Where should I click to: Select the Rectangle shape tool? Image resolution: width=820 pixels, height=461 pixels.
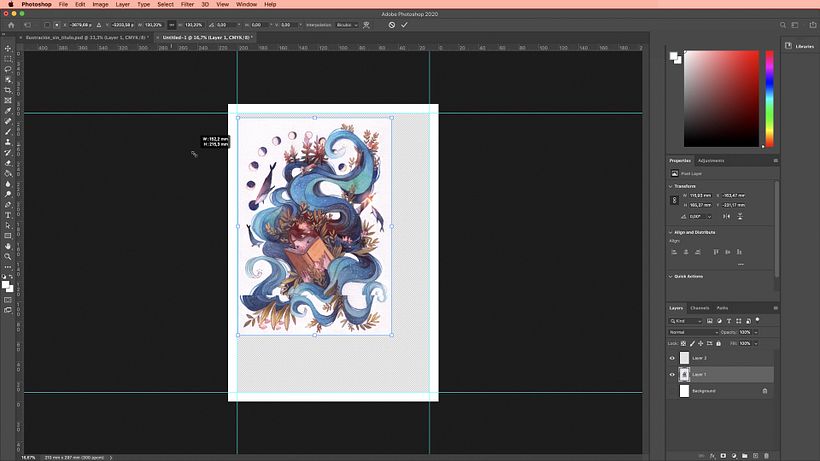pos(8,236)
